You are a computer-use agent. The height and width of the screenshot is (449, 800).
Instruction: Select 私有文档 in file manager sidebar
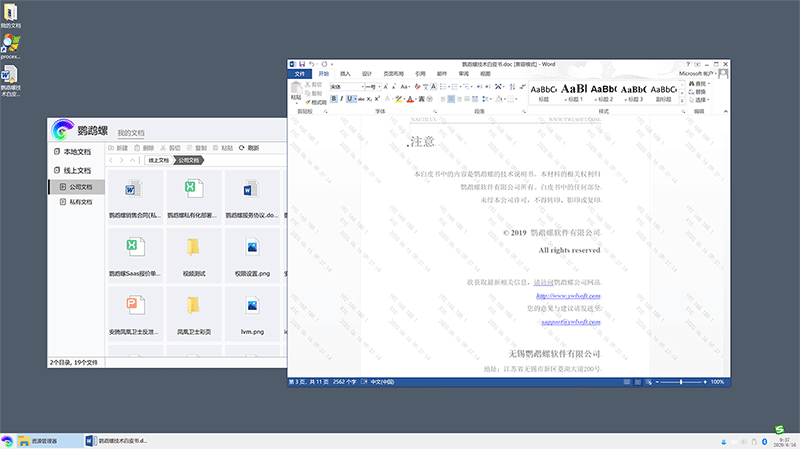(76, 202)
